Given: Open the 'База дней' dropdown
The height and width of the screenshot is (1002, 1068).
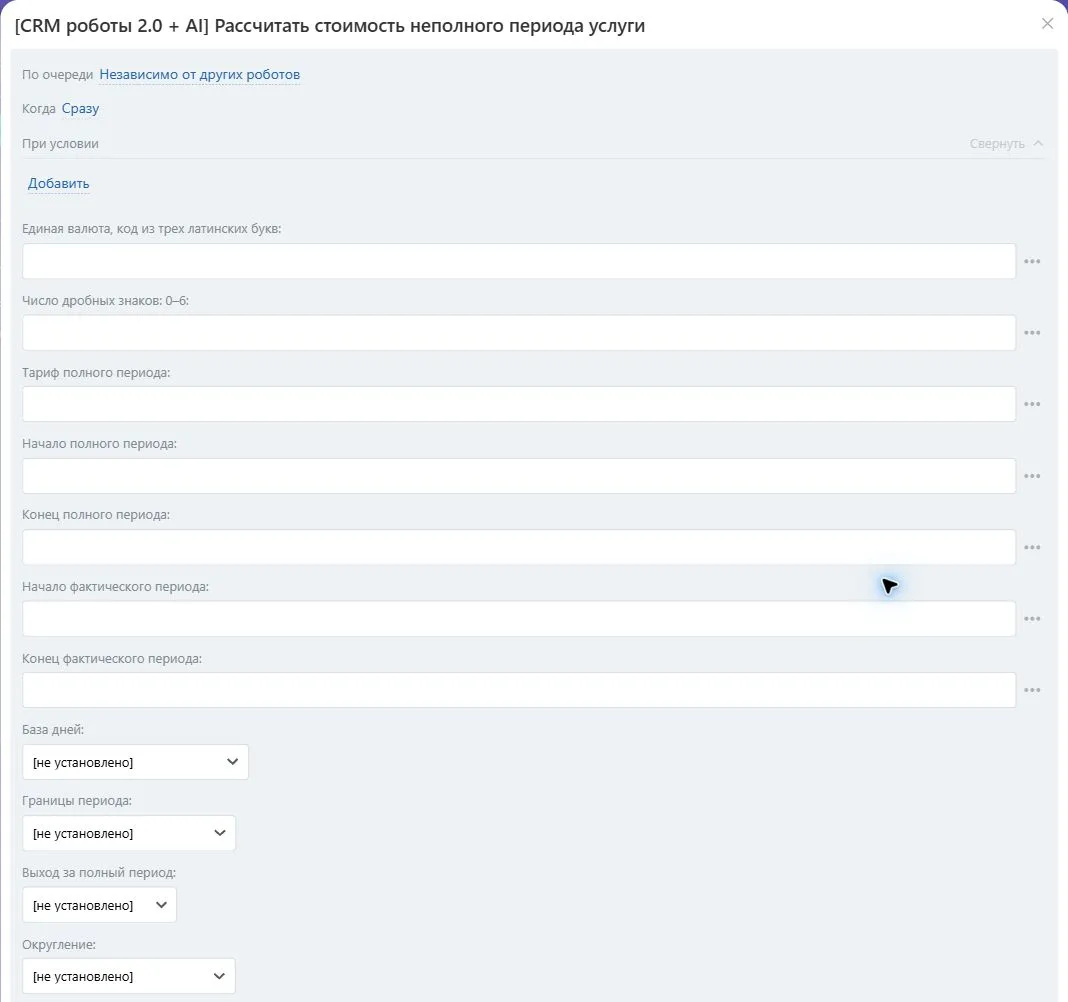Looking at the screenshot, I should coord(136,762).
